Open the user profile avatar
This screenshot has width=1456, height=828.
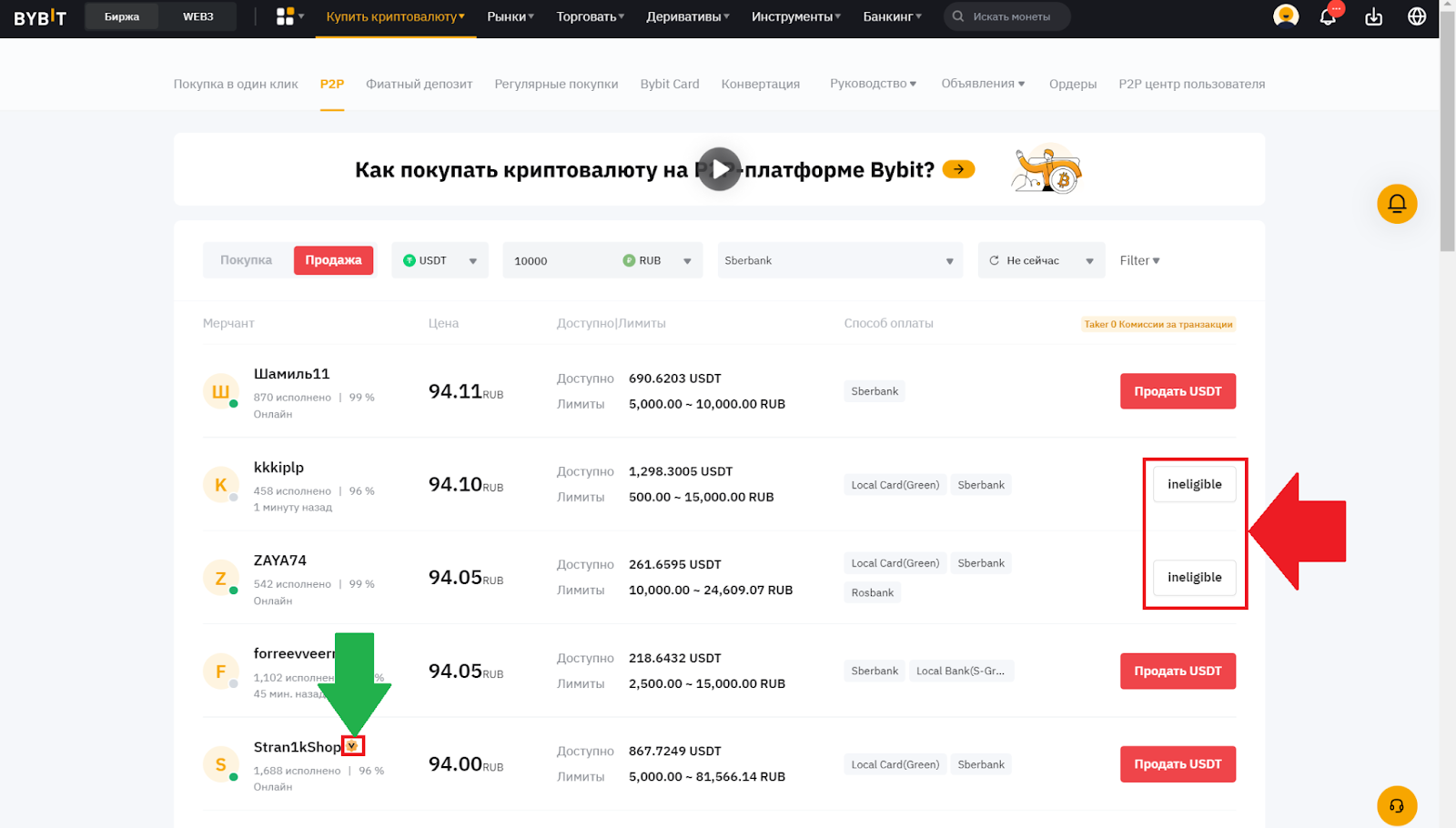1286,16
